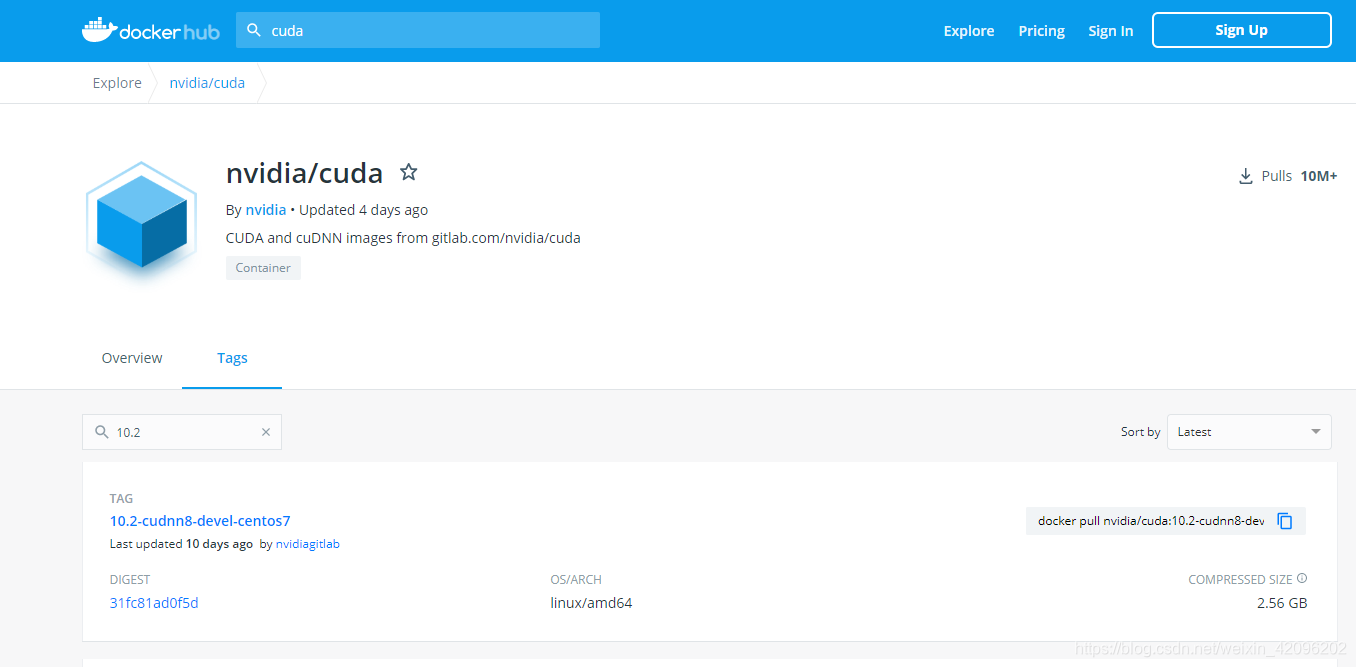Open the 10.2-cudnn8-devel-centos7 tag

[x=199, y=520]
